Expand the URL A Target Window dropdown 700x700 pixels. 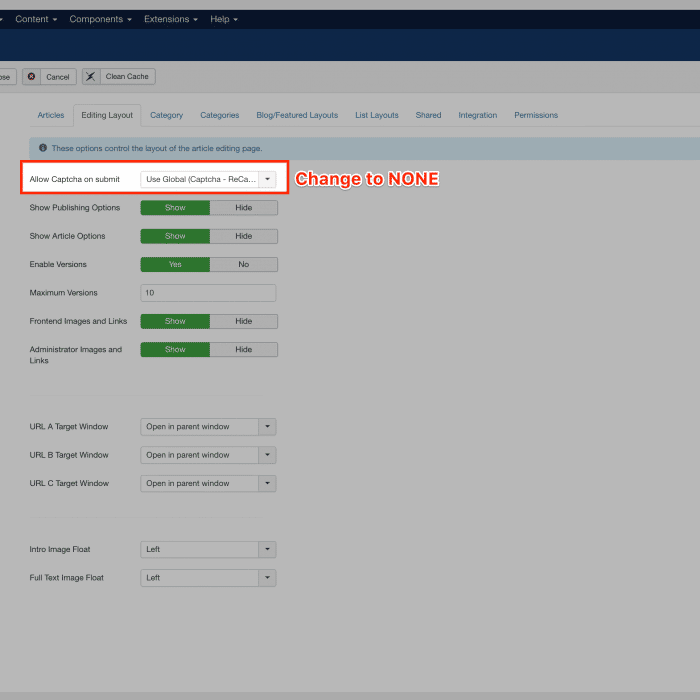208,427
